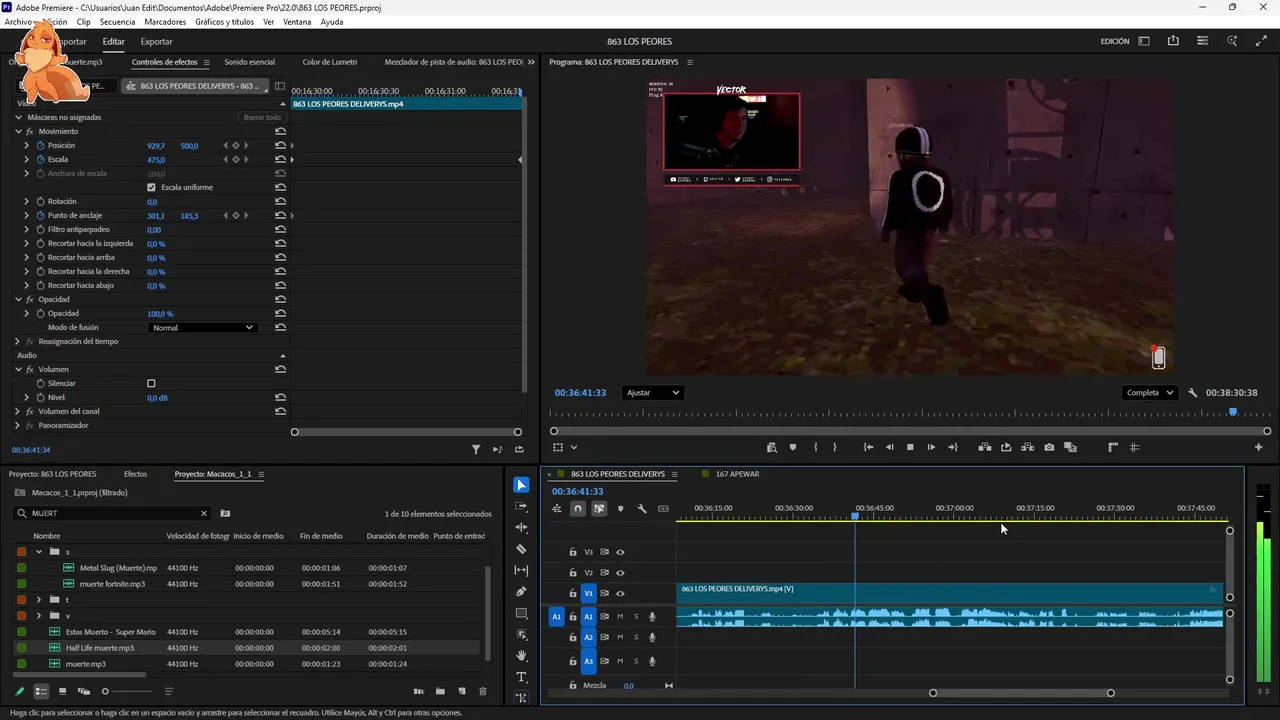Activate the Slip tool
Image resolution: width=1280 pixels, height=720 pixels.
tap(521, 570)
